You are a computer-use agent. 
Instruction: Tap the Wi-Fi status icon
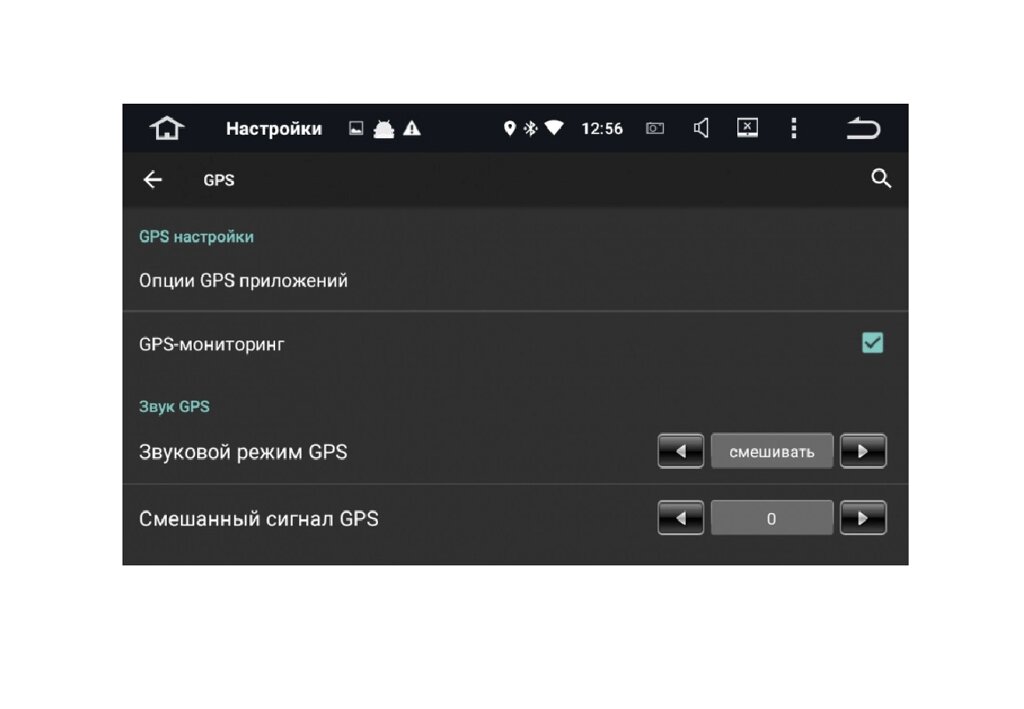[554, 128]
